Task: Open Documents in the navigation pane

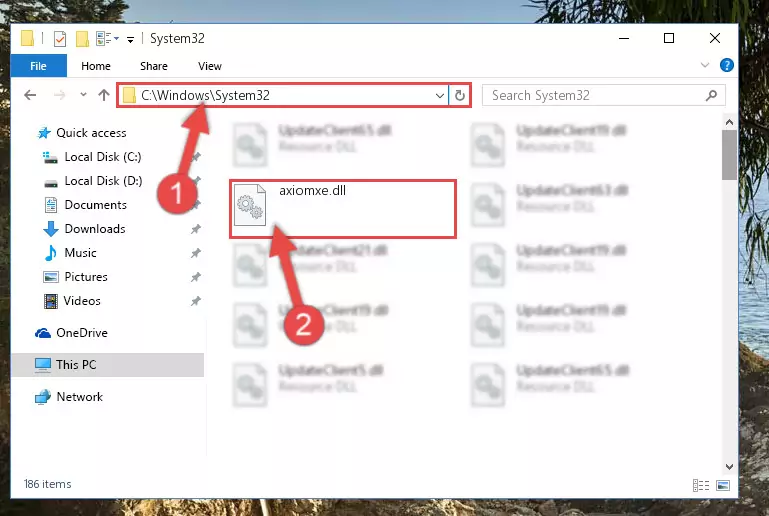Action: click(x=96, y=205)
